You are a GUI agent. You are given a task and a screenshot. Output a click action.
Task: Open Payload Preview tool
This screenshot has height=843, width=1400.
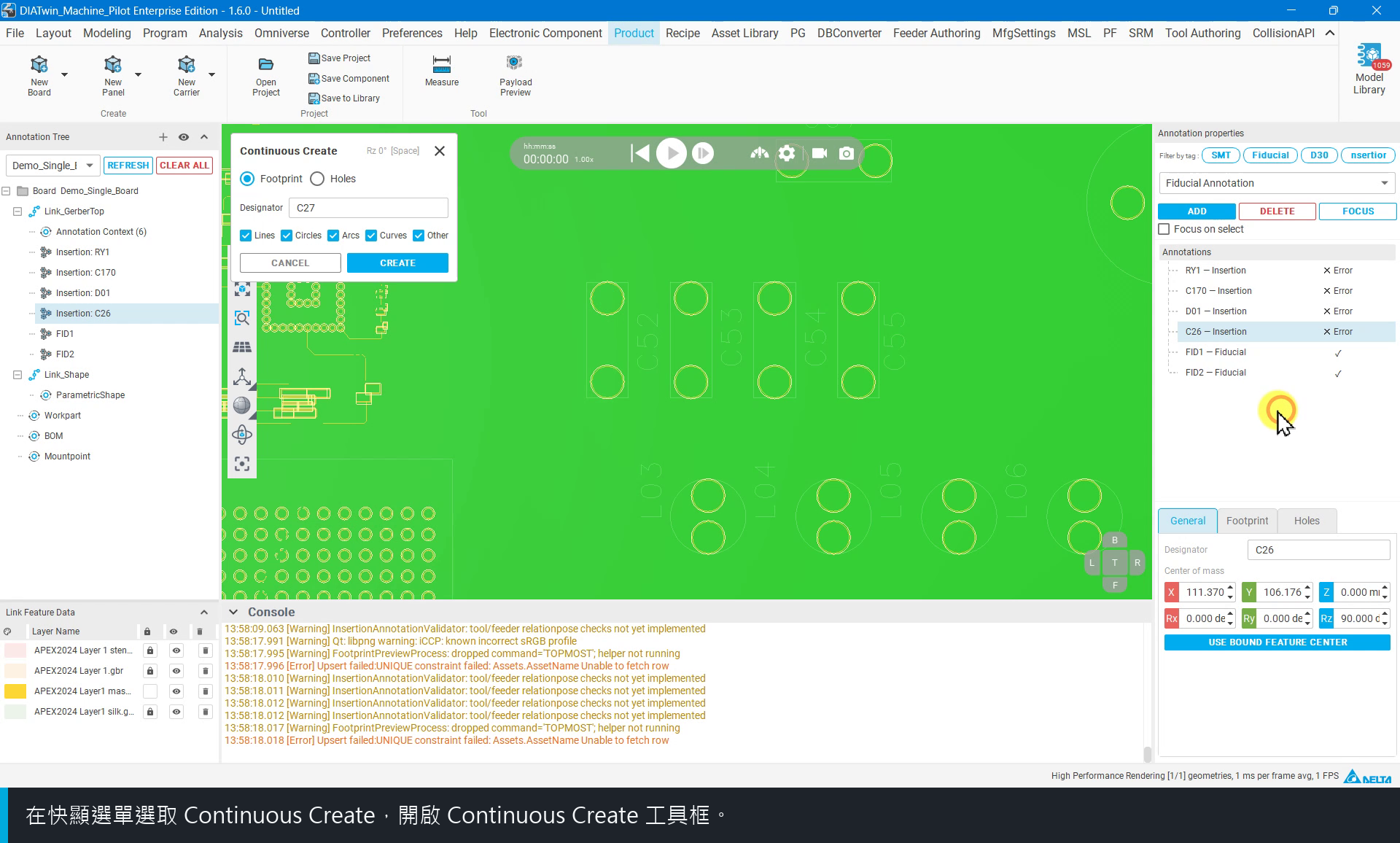click(516, 75)
